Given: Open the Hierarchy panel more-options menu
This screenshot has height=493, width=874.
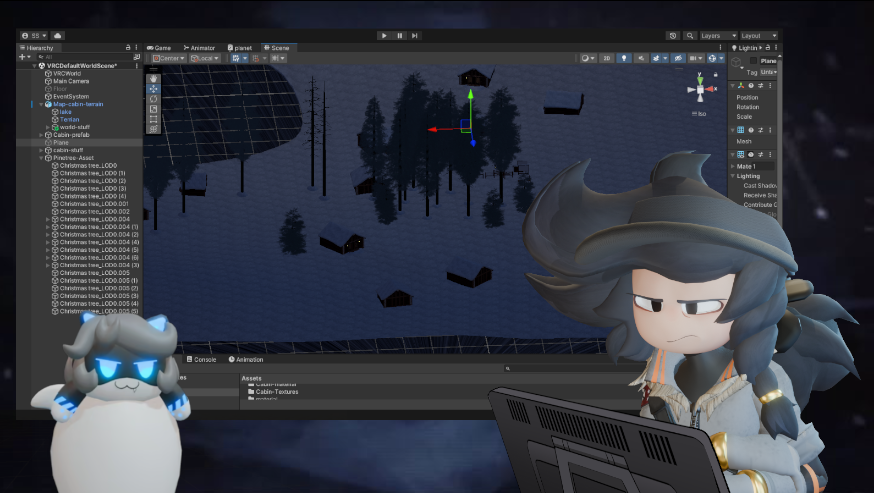Looking at the screenshot, I should click(137, 47).
